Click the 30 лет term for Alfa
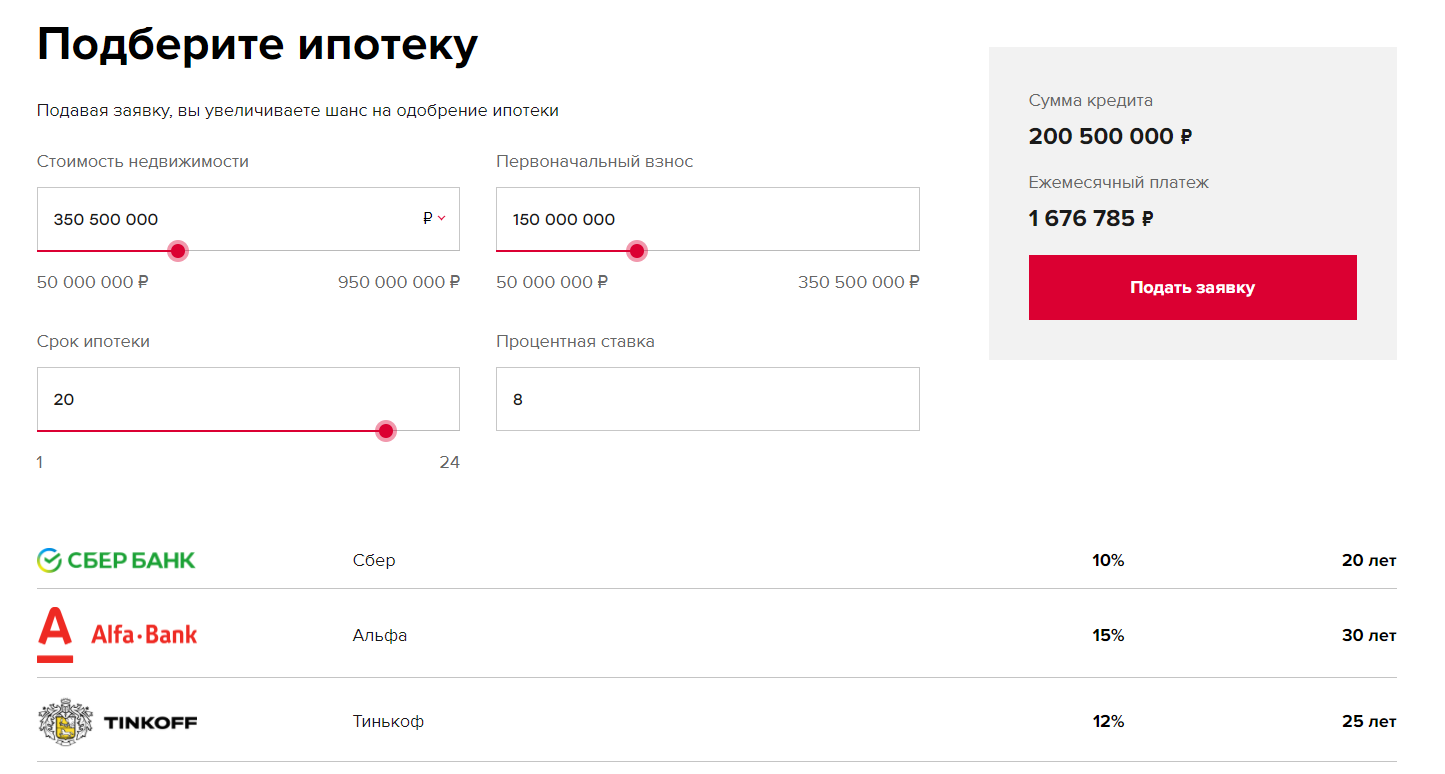This screenshot has height=774, width=1445. [1368, 635]
